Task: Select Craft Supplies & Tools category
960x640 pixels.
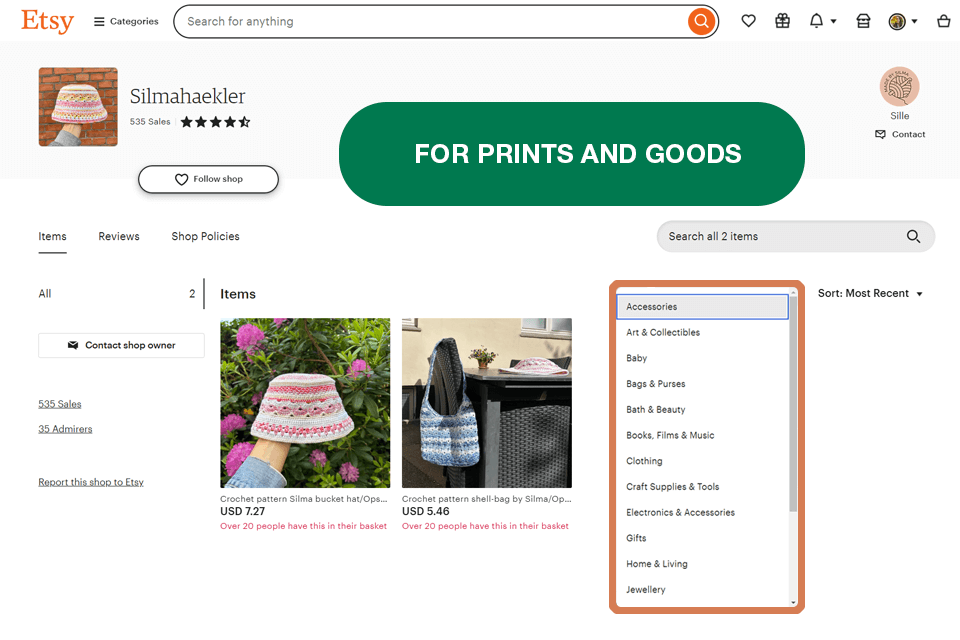Action: pyautogui.click(x=702, y=487)
